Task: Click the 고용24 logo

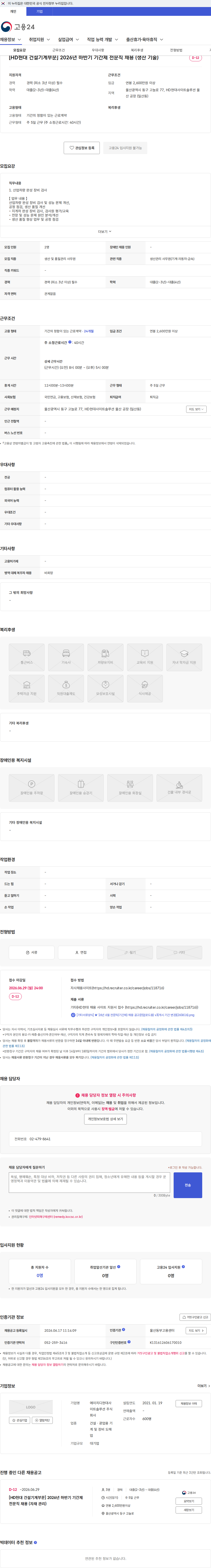Action: point(18,27)
